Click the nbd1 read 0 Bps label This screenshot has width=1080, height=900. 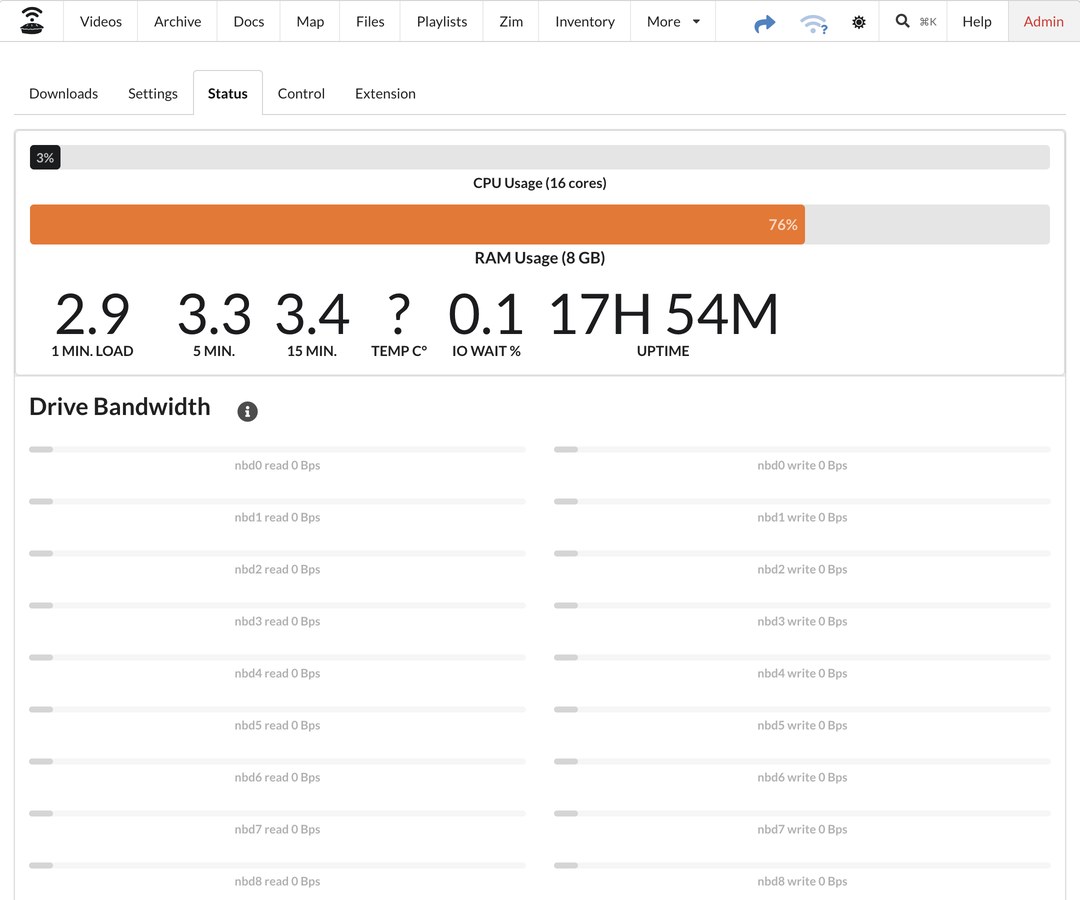coord(277,517)
